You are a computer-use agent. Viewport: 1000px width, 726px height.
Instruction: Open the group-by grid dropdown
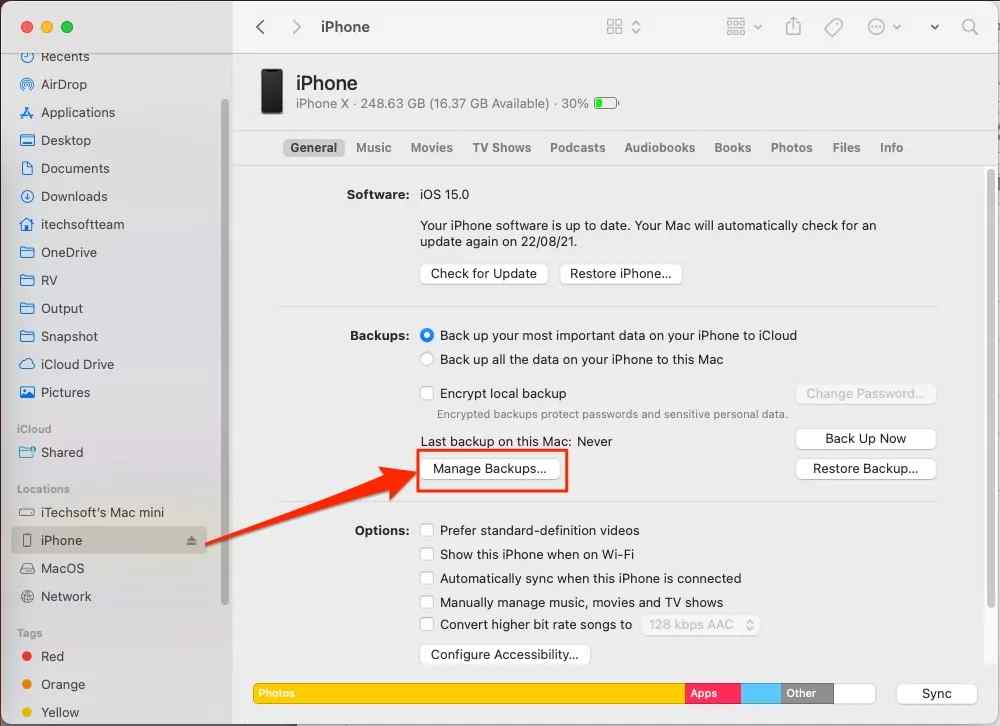tap(744, 27)
